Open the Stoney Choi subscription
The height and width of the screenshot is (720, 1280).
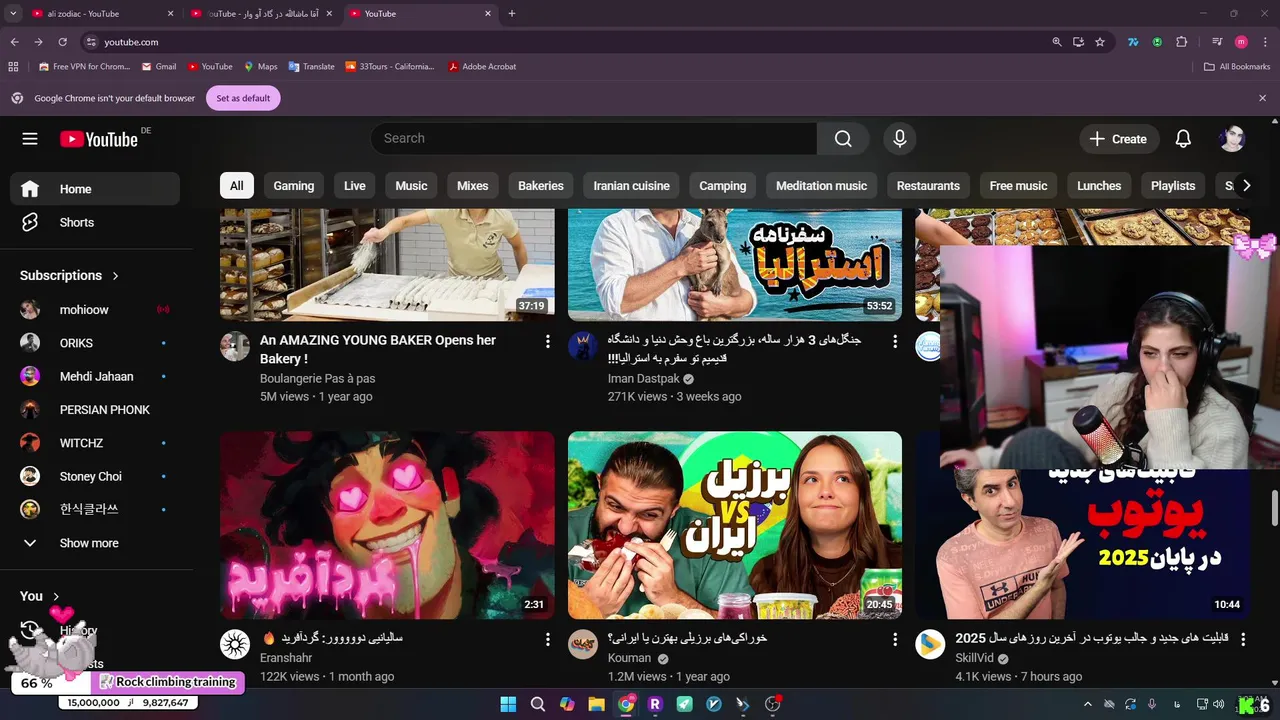[x=95, y=476]
